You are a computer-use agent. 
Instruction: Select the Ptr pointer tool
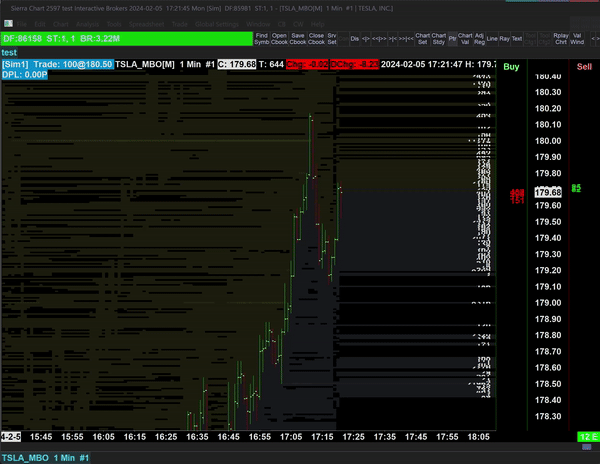pos(452,39)
